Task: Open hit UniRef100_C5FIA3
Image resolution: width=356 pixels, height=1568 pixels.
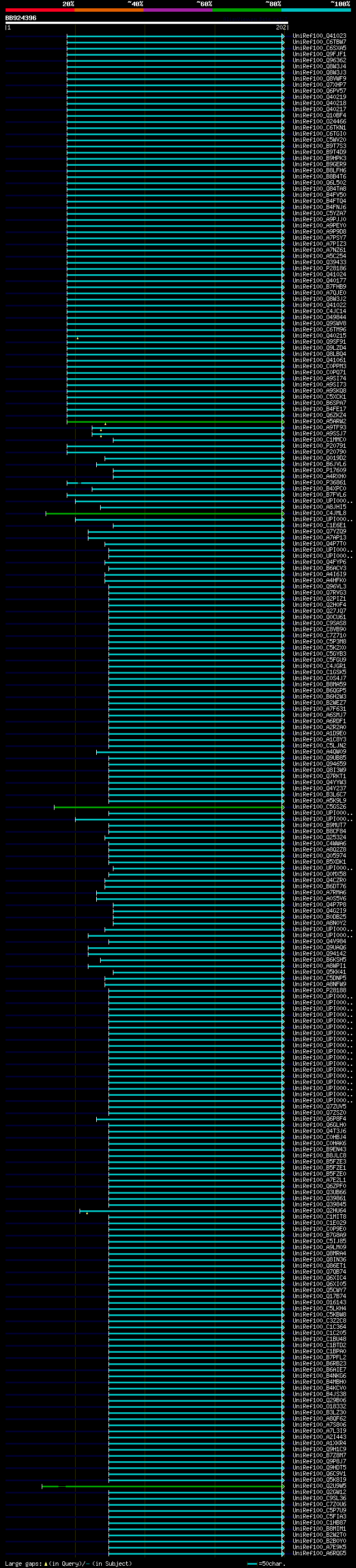Action: (x=319, y=1517)
